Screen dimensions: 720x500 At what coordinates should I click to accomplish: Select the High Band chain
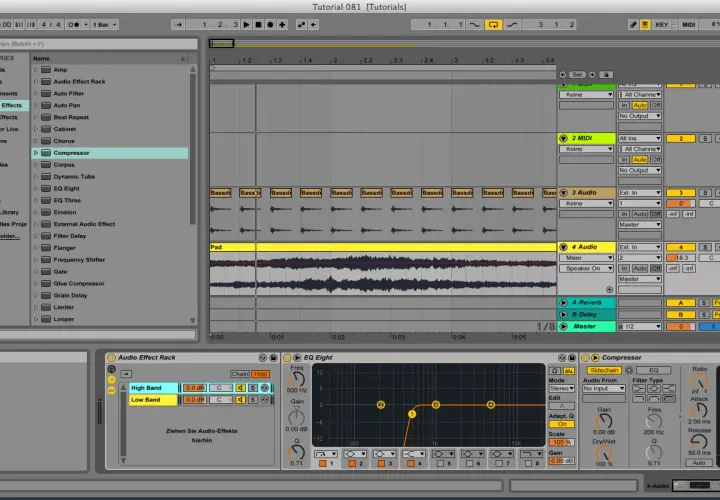pos(153,388)
